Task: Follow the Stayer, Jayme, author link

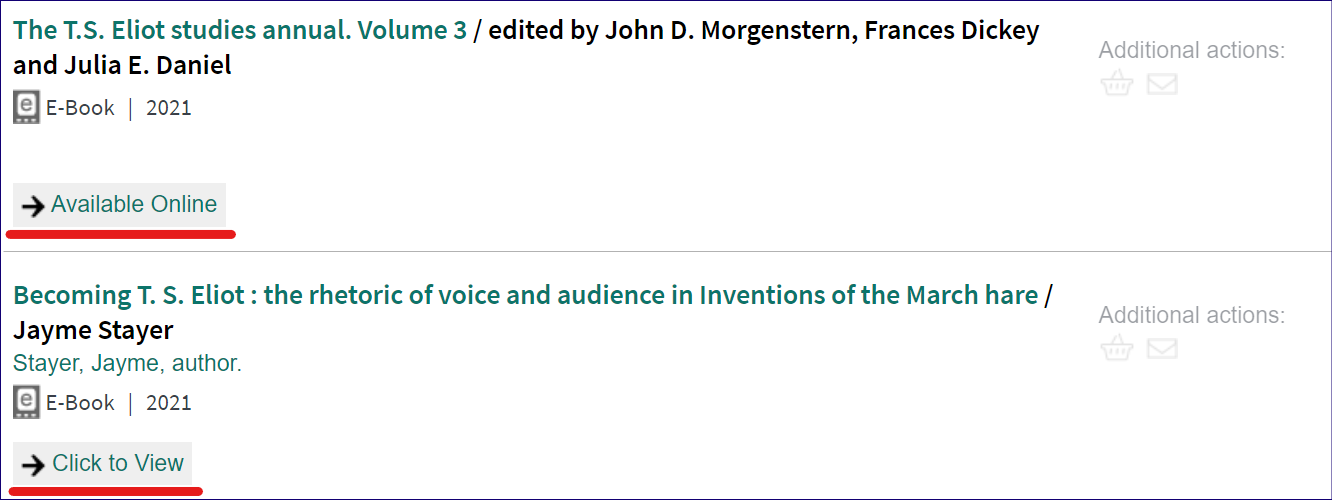Action: click(127, 363)
